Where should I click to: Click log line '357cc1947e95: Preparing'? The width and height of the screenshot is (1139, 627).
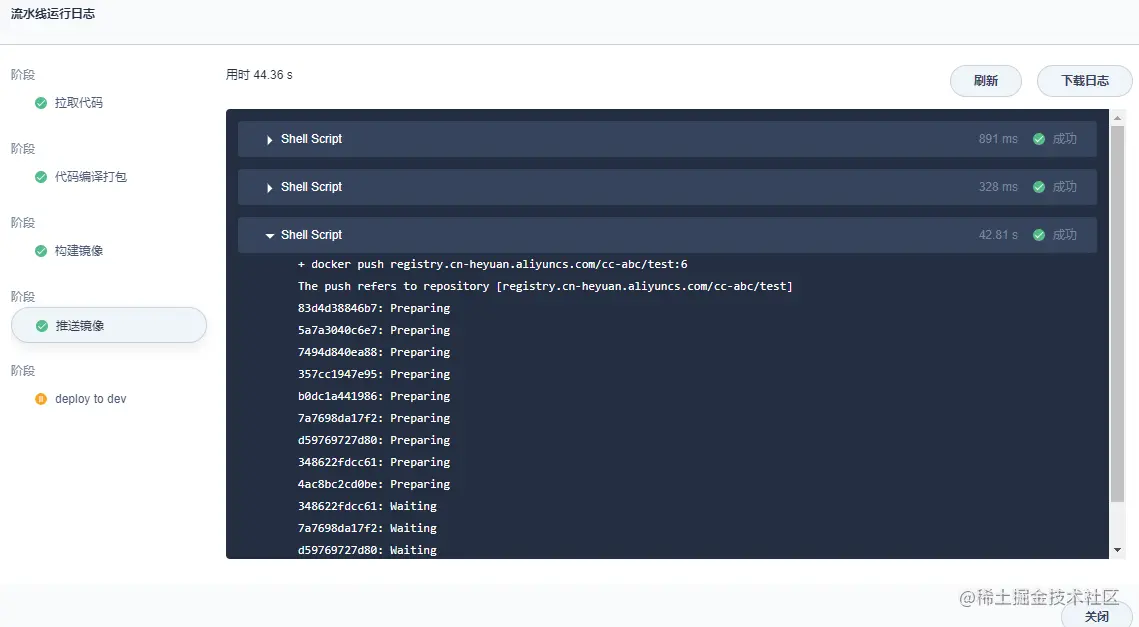[374, 374]
